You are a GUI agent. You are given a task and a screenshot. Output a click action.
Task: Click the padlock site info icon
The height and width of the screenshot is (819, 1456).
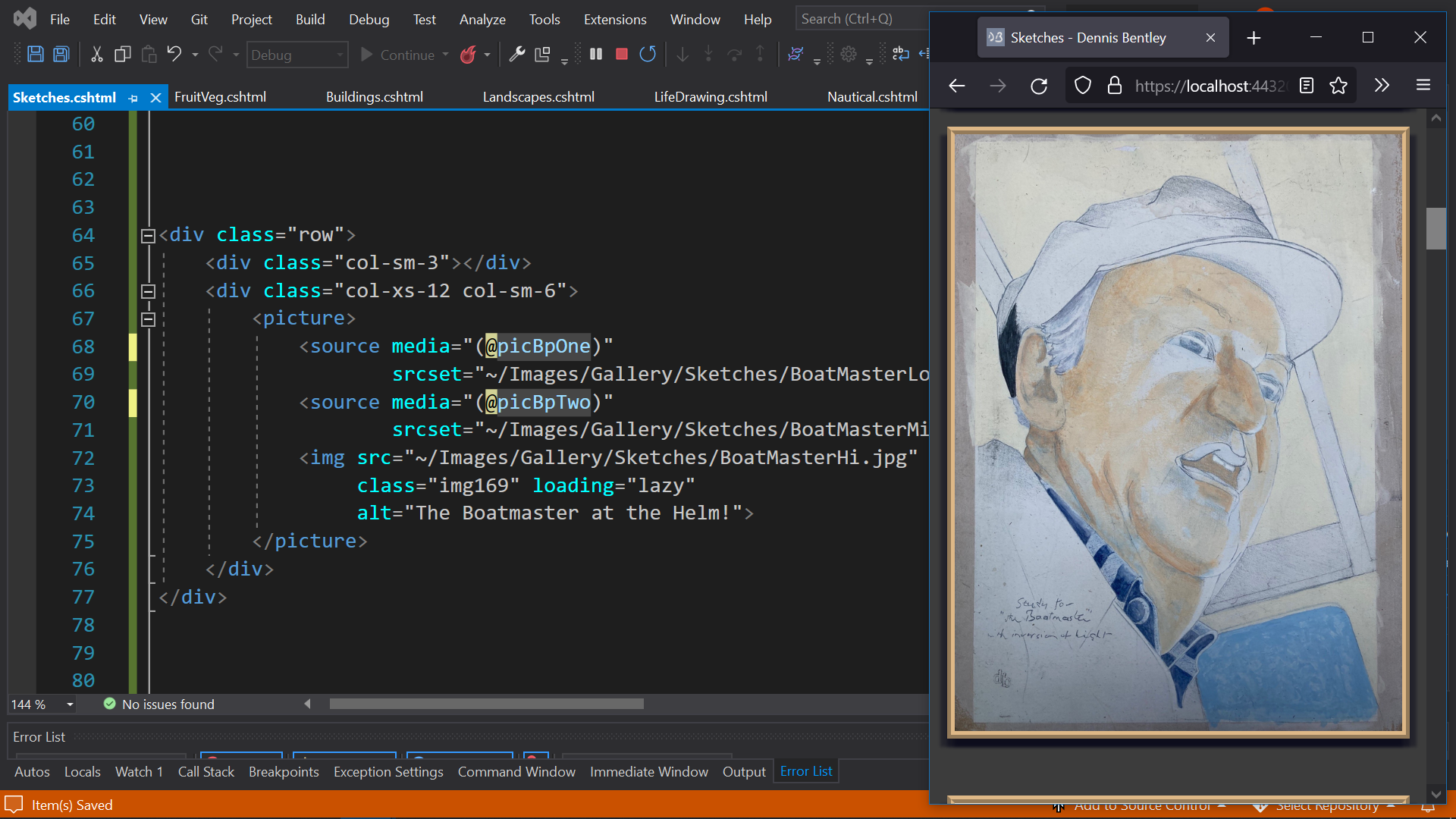pos(1114,86)
